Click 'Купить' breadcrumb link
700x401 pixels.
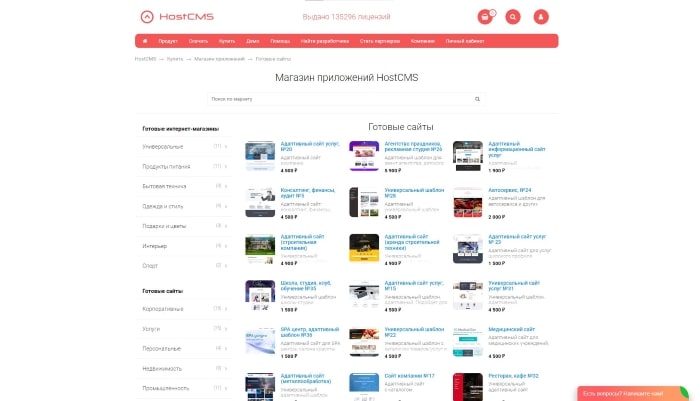tap(175, 59)
